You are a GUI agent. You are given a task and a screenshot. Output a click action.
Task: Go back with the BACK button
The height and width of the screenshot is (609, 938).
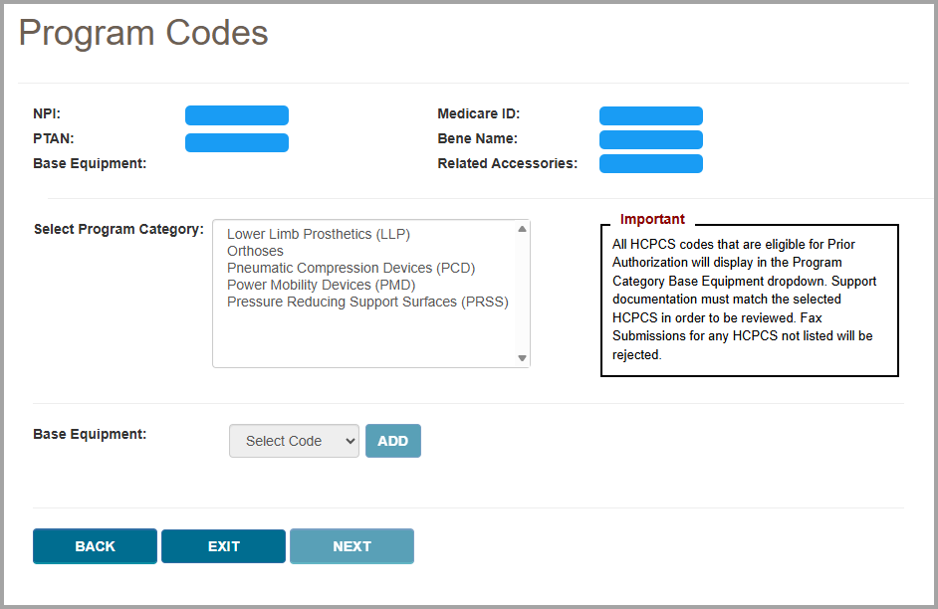pos(95,546)
